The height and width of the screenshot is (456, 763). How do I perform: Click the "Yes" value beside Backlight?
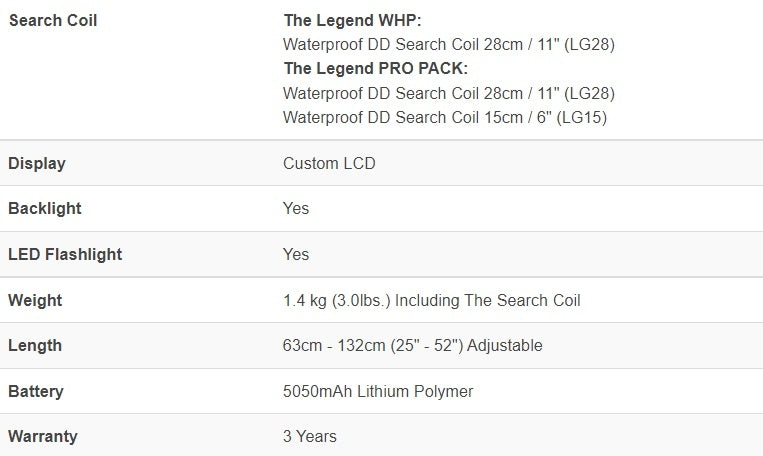(x=296, y=209)
